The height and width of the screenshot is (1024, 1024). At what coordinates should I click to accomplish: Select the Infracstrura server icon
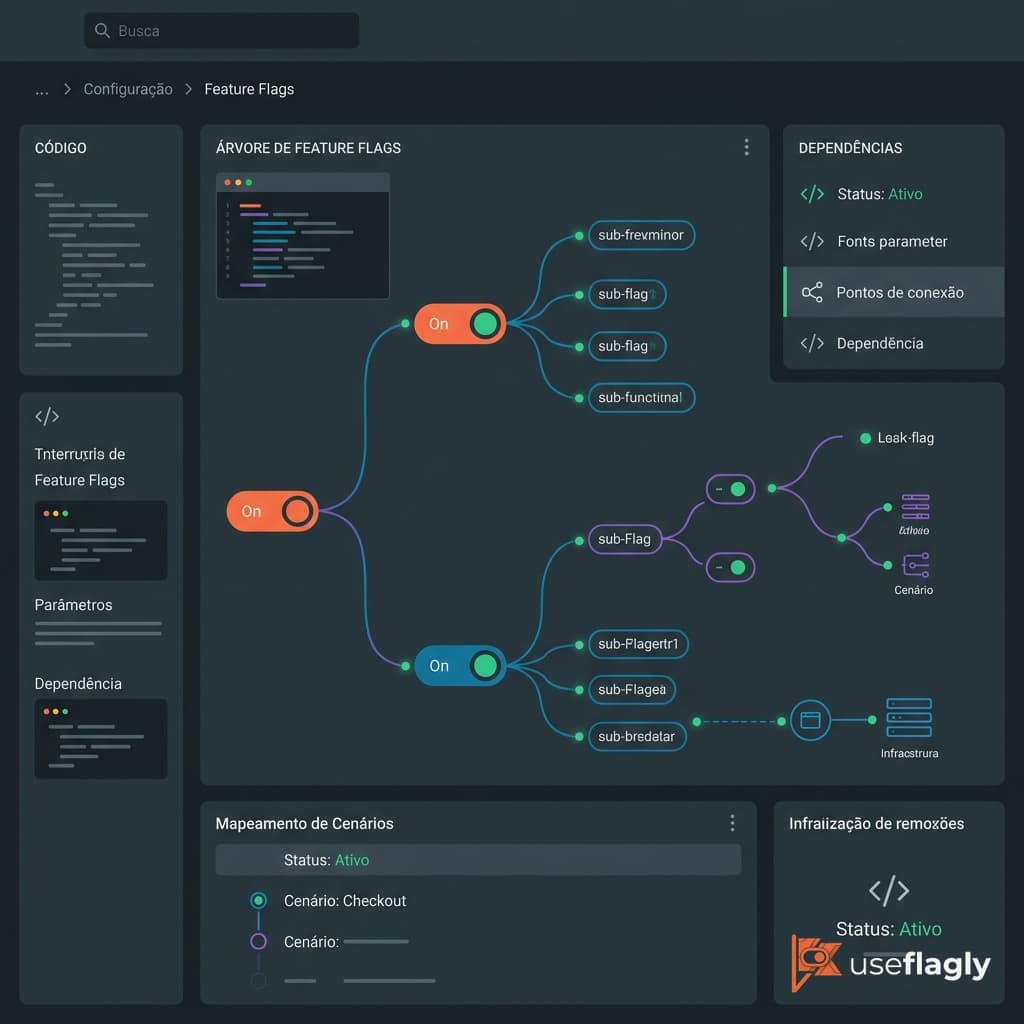click(908, 718)
